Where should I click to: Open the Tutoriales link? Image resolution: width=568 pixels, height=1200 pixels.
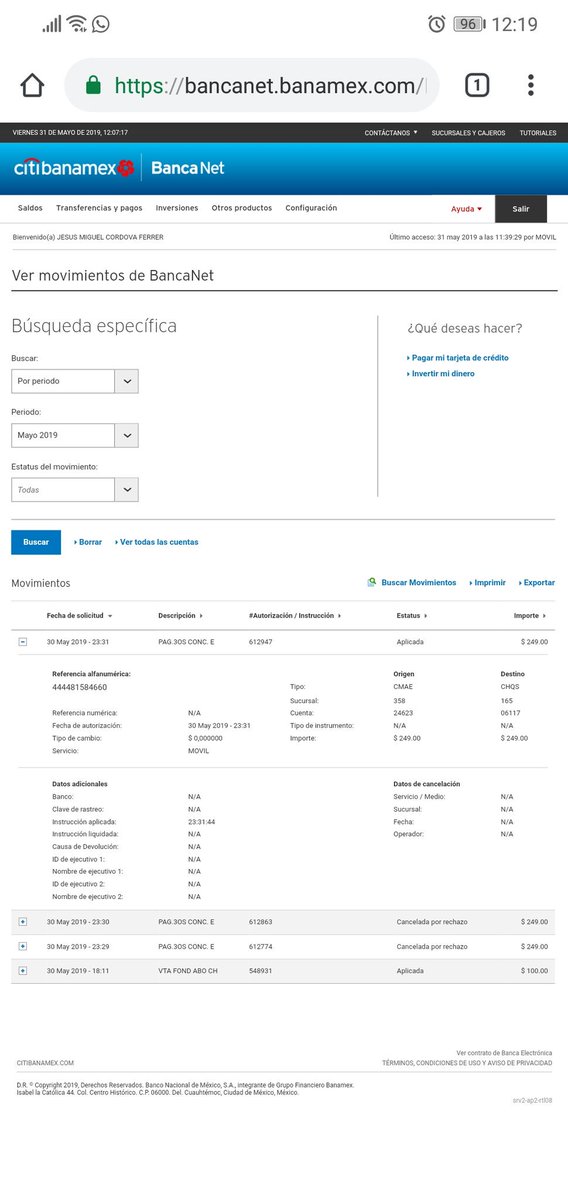click(538, 133)
